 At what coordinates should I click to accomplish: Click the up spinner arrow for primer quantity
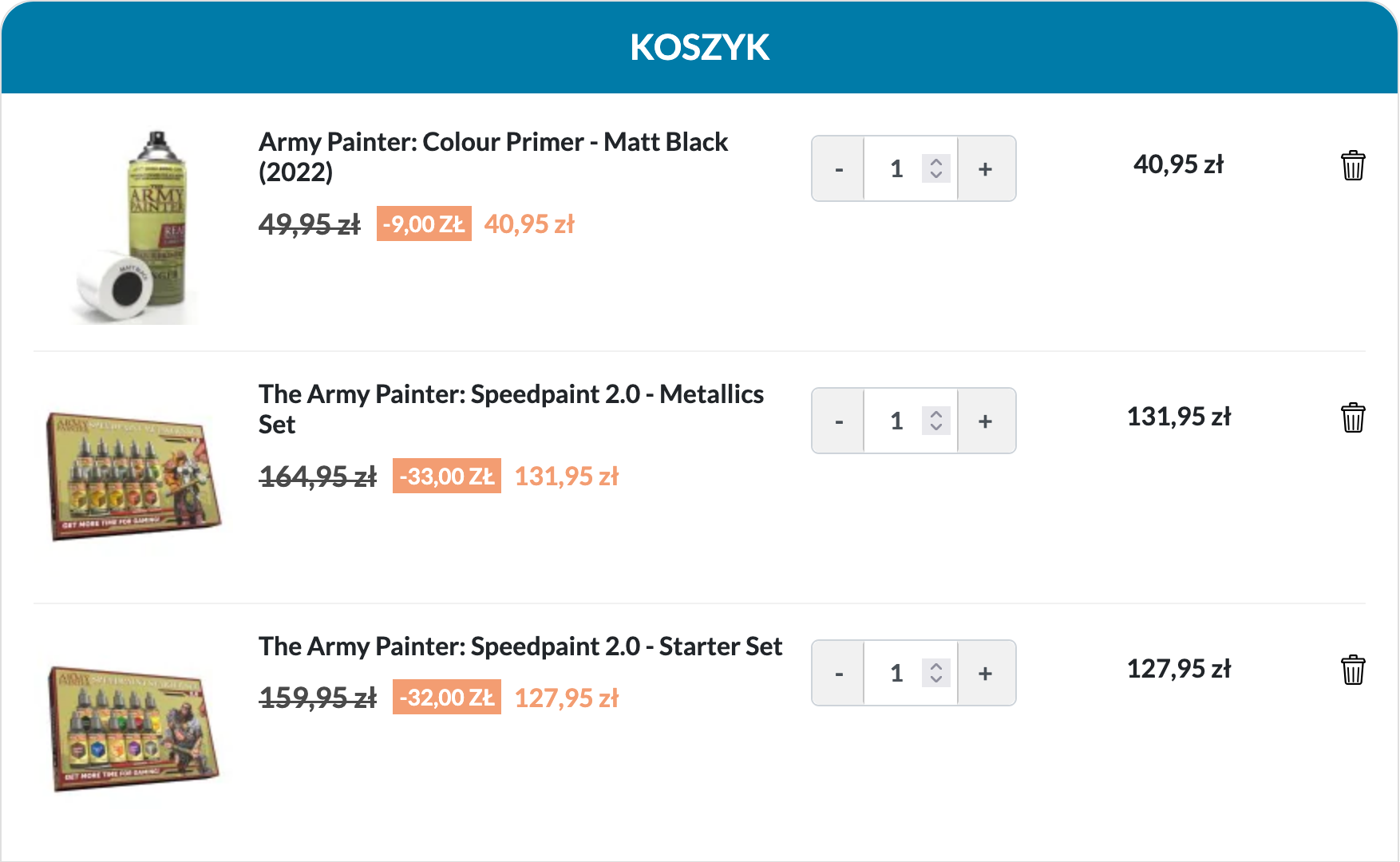[x=935, y=161]
